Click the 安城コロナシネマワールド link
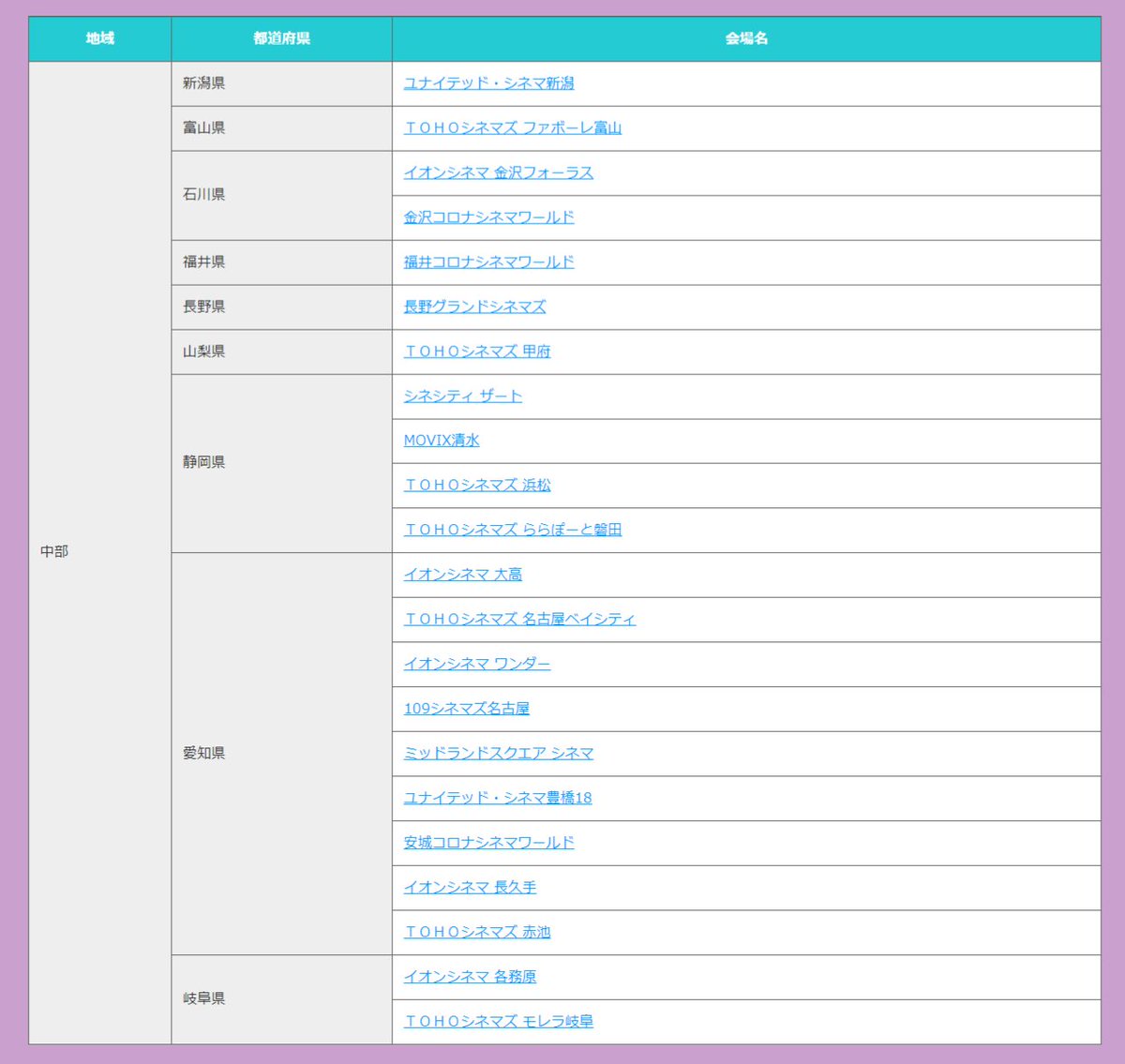 (x=487, y=843)
